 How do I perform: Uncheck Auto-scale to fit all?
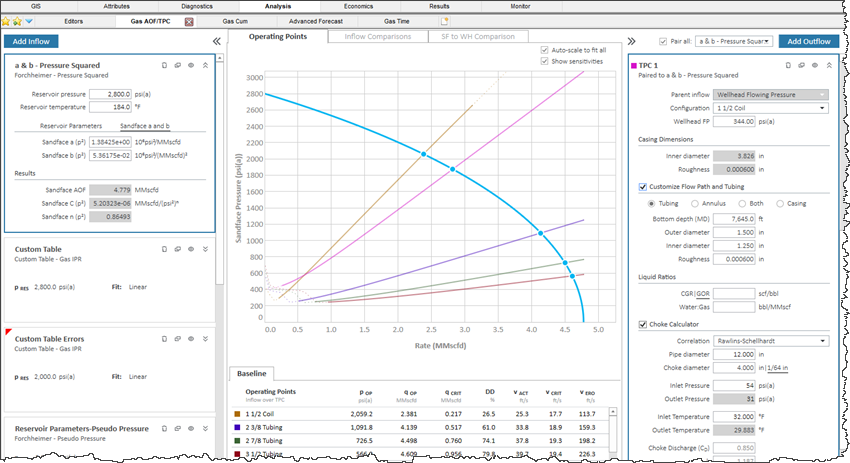[x=544, y=49]
